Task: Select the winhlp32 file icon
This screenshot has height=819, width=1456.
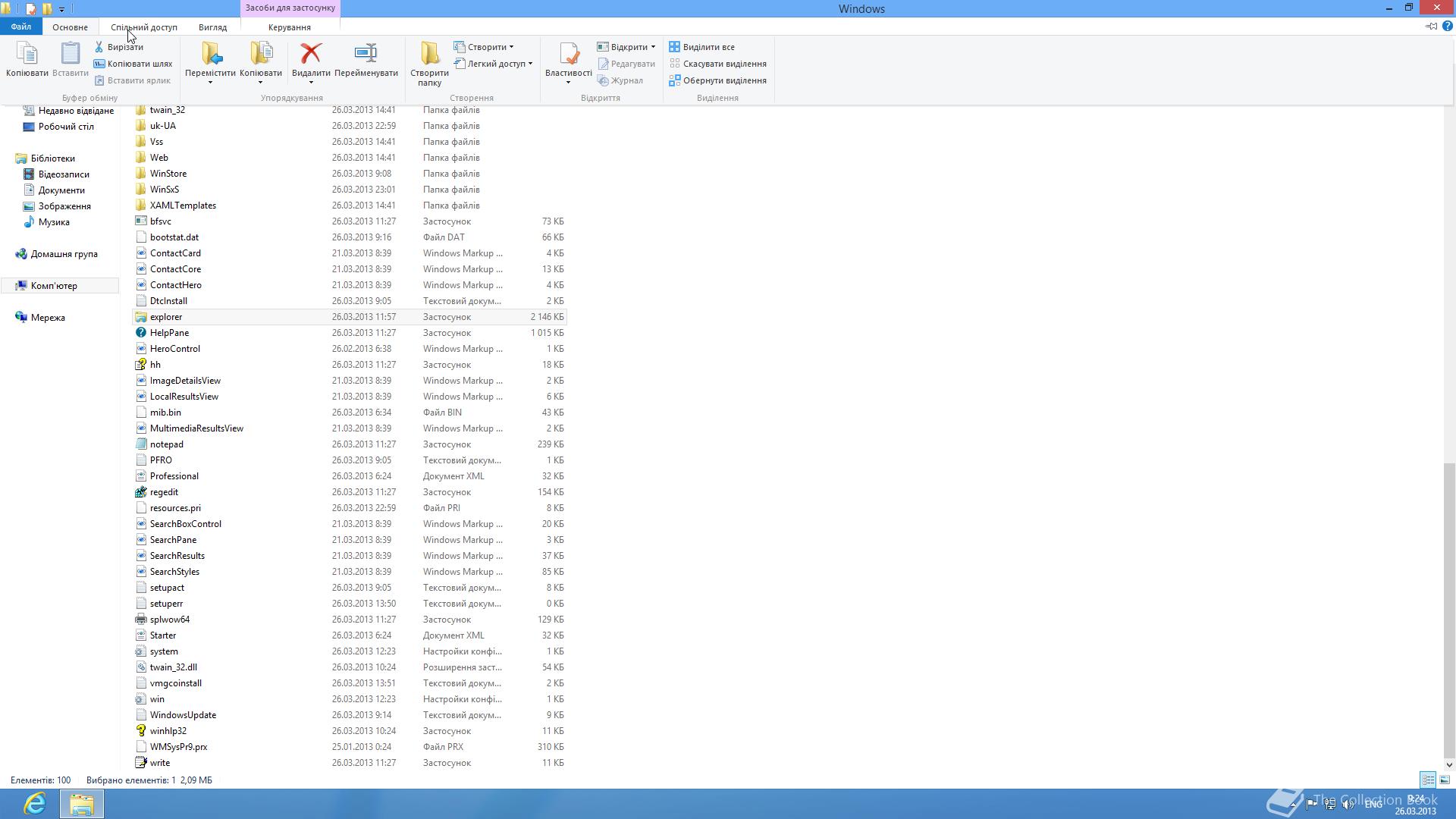Action: [x=140, y=731]
